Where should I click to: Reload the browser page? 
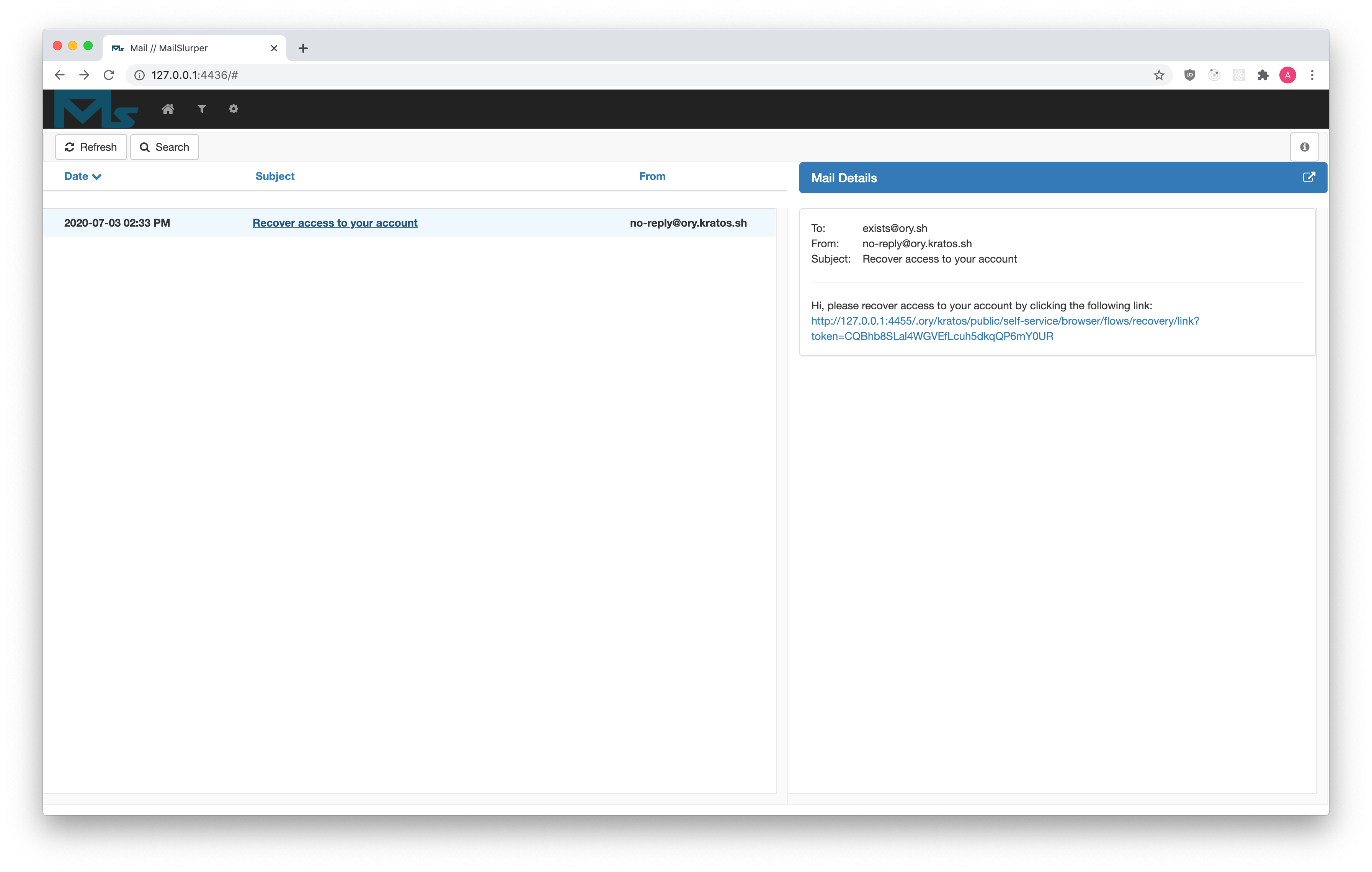tap(109, 75)
